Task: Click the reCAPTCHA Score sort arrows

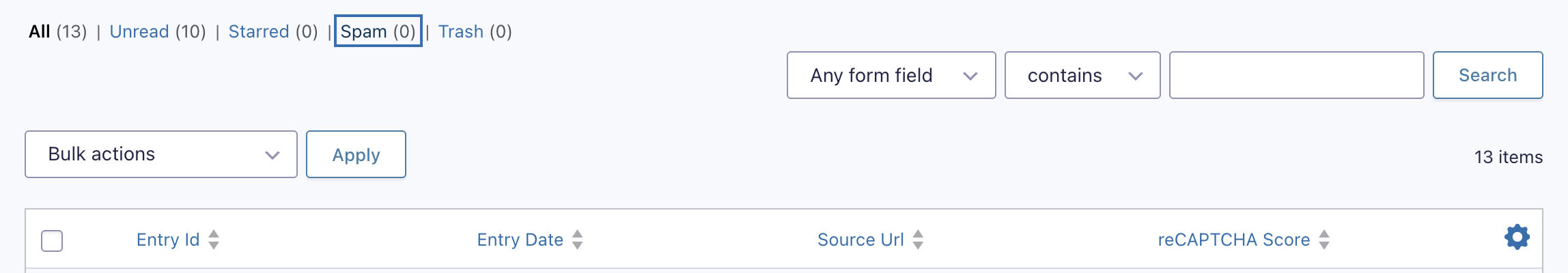Action: [x=1324, y=240]
